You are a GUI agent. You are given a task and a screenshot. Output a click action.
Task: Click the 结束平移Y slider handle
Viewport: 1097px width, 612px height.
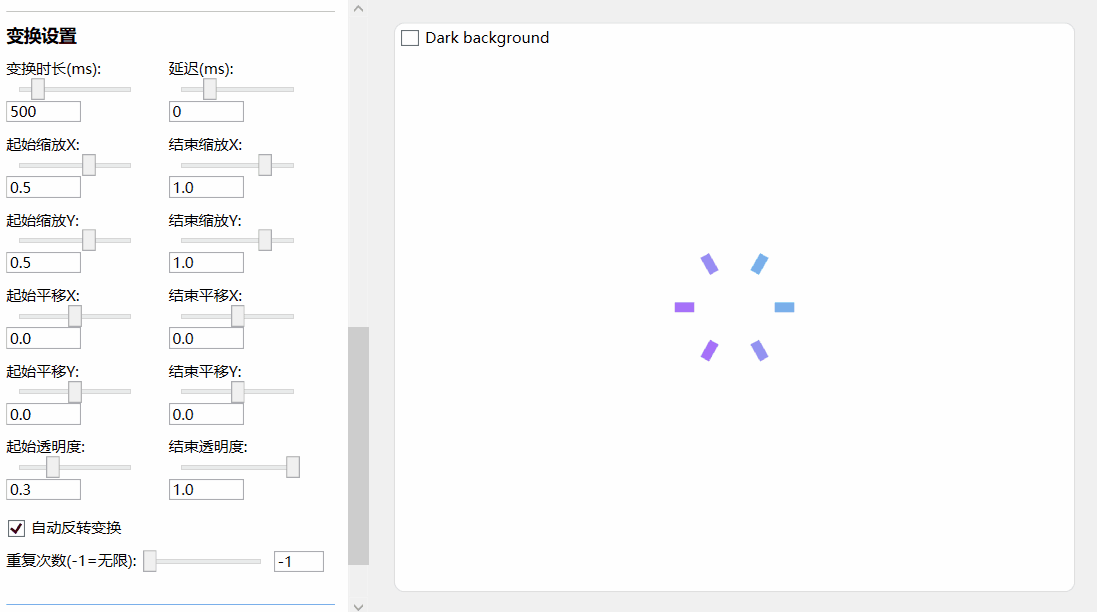click(238, 392)
